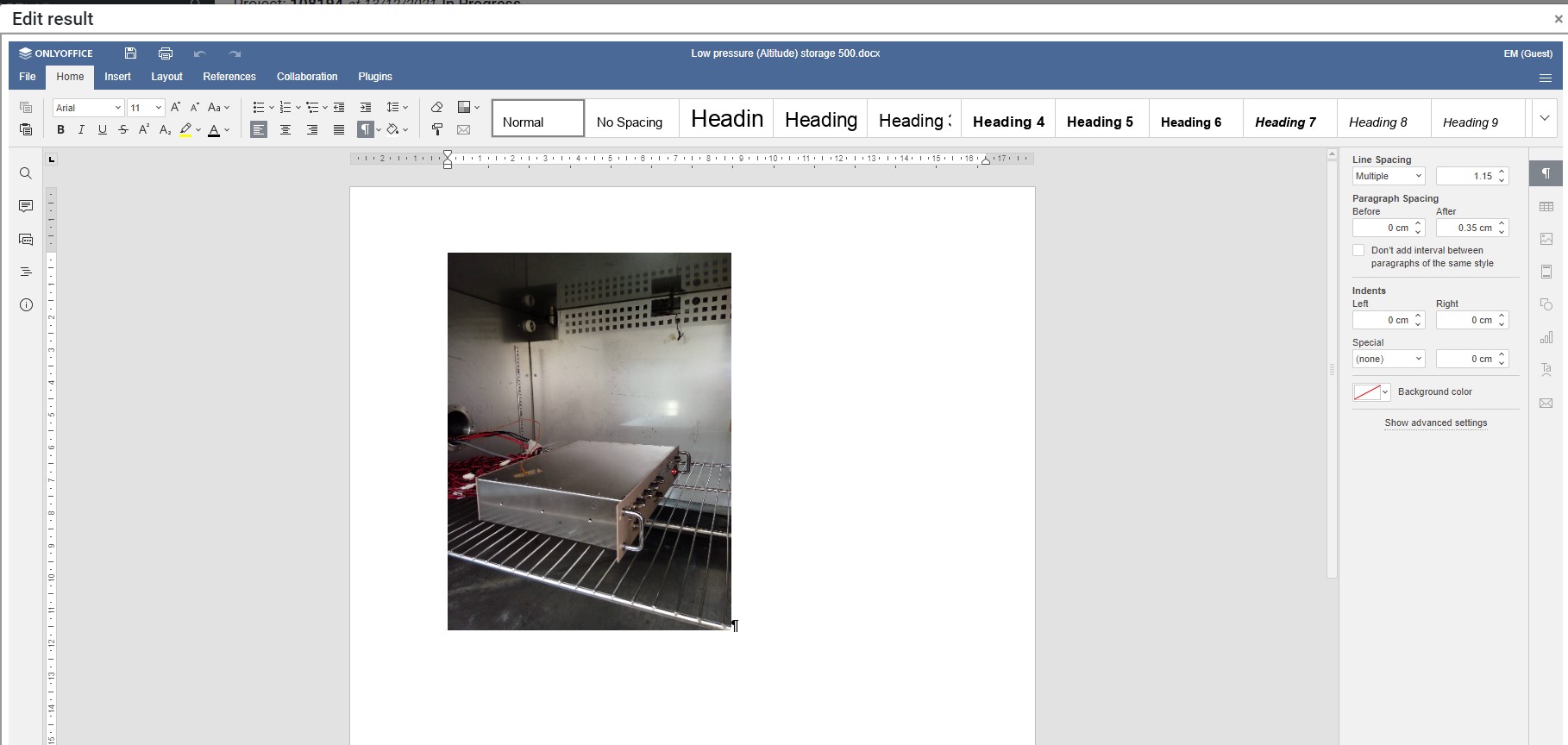Click the yellow text highlight color button
This screenshot has height=745, width=1568.
(x=185, y=129)
